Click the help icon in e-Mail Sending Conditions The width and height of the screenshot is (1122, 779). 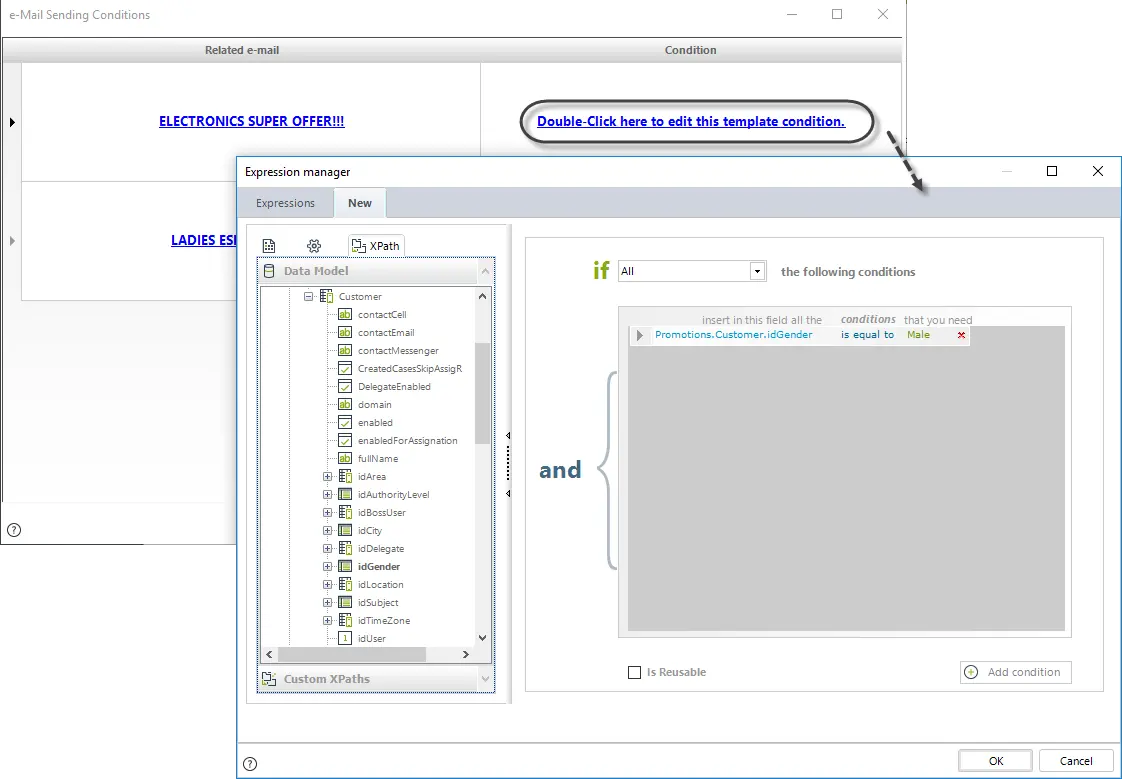(x=14, y=530)
